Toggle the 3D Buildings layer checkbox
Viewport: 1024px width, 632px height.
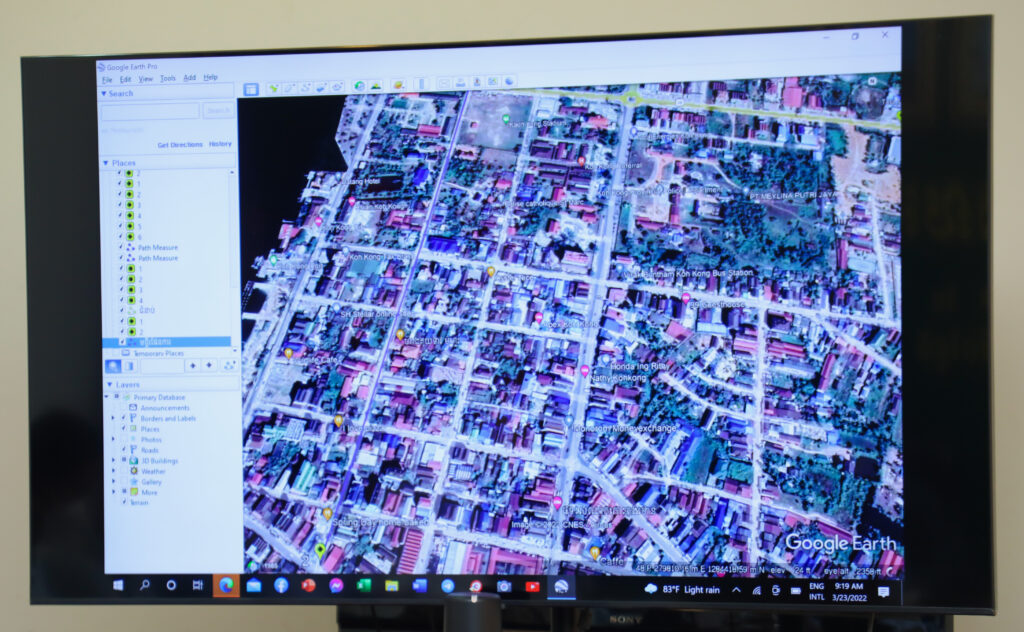click(x=123, y=460)
